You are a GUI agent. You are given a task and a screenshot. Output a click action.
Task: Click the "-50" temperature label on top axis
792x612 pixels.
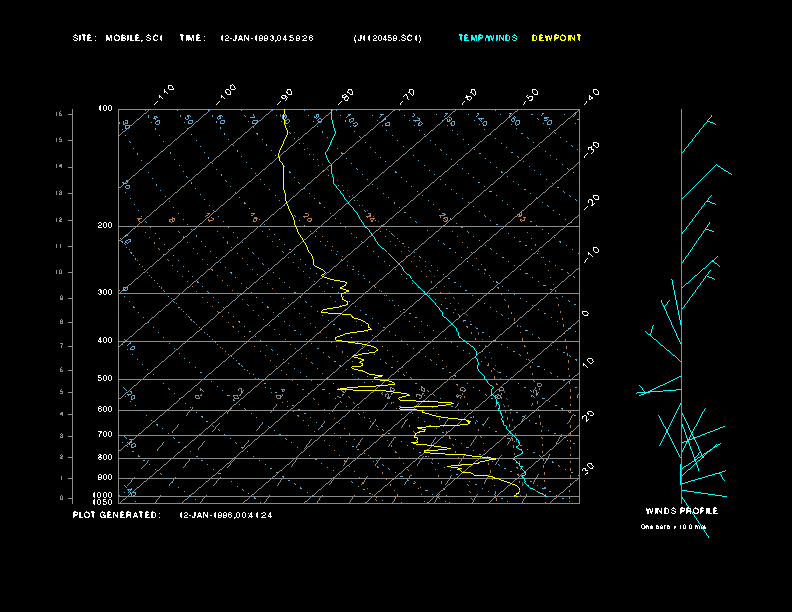531,96
